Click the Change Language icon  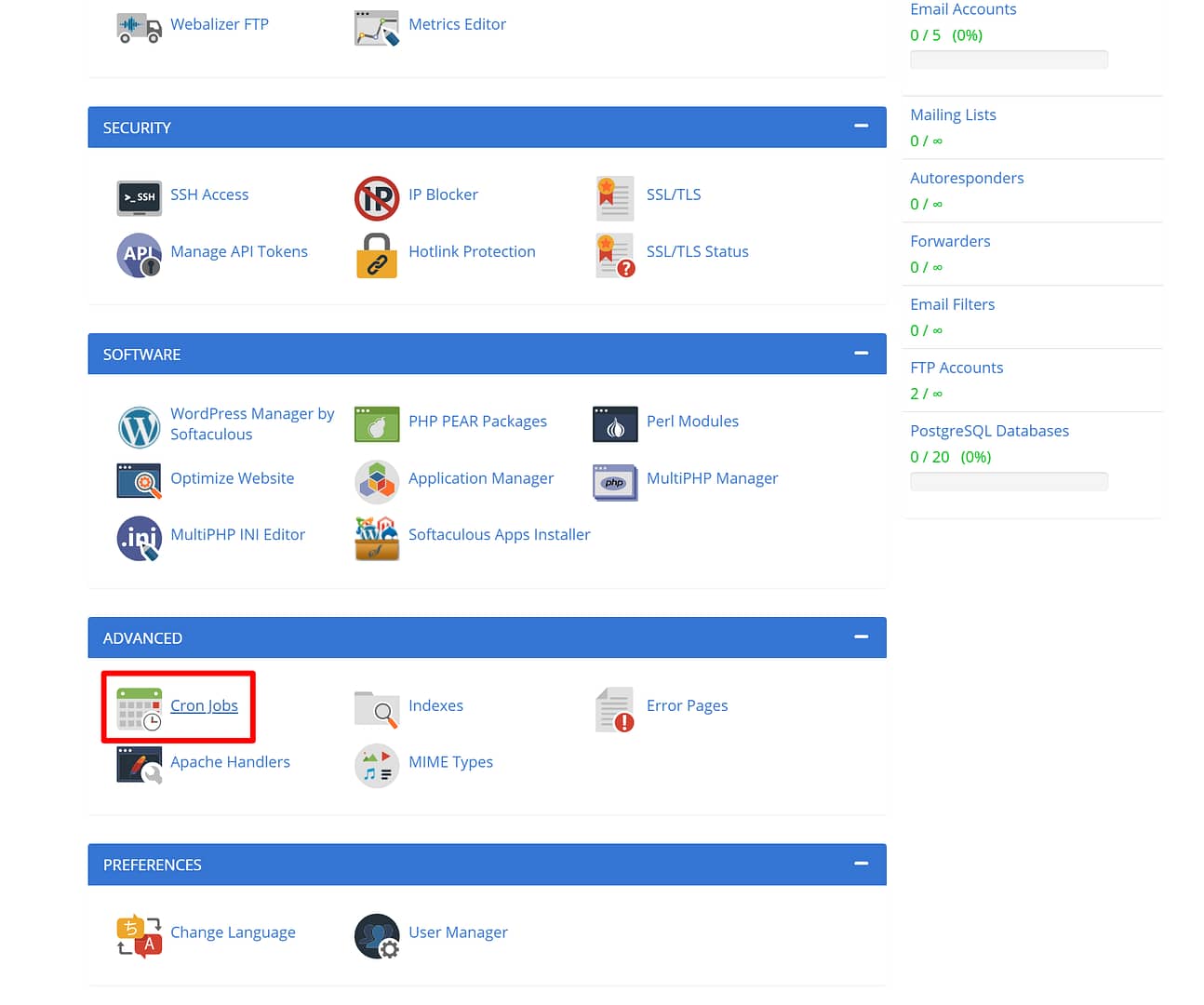pos(140,936)
